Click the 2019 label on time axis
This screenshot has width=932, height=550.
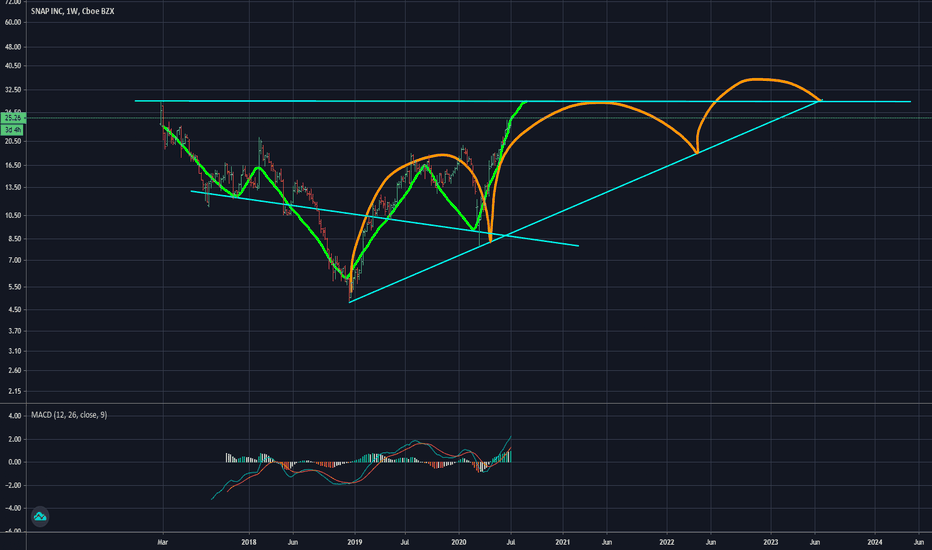[x=355, y=542]
